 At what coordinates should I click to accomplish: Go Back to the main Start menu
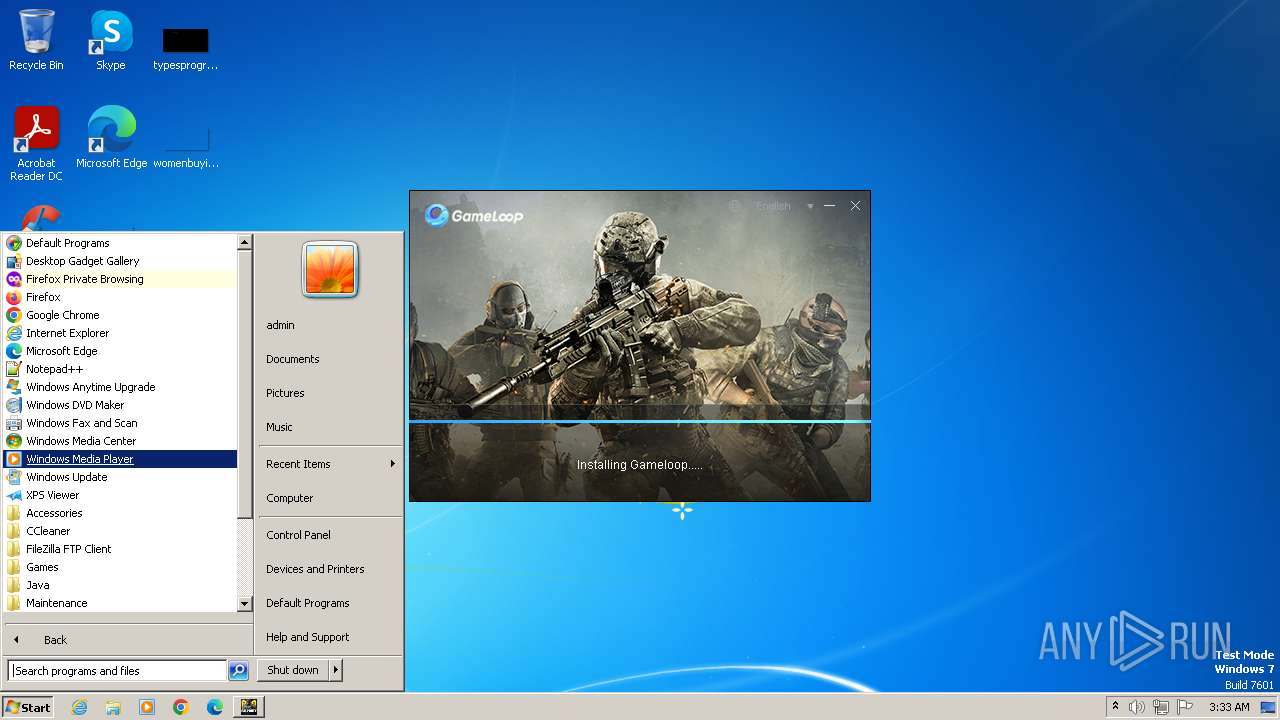point(127,640)
